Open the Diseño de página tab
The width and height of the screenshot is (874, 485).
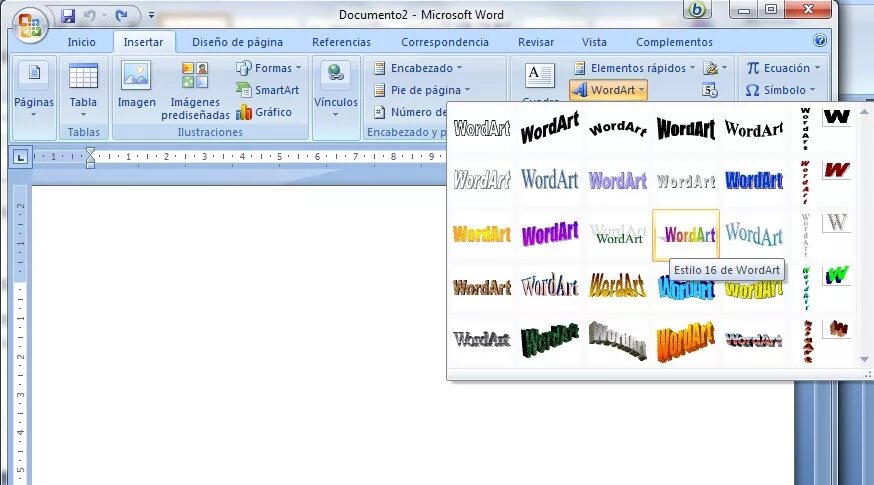tap(237, 42)
